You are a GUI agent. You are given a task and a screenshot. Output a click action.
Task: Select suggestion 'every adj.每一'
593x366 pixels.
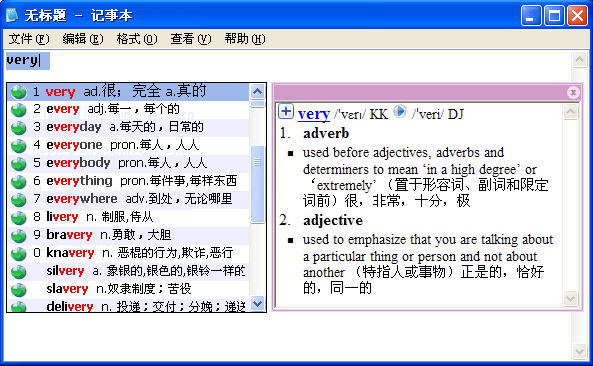point(128,110)
